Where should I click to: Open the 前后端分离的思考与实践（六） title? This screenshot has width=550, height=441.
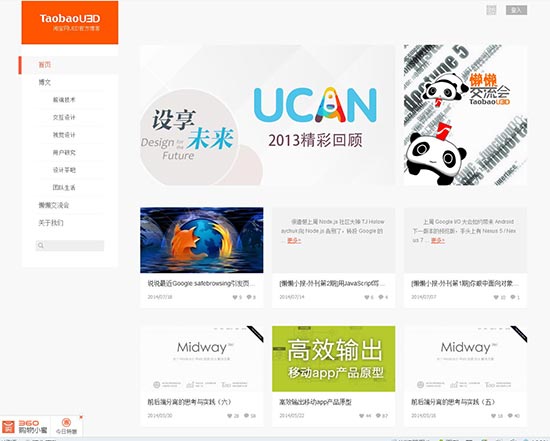189,402
